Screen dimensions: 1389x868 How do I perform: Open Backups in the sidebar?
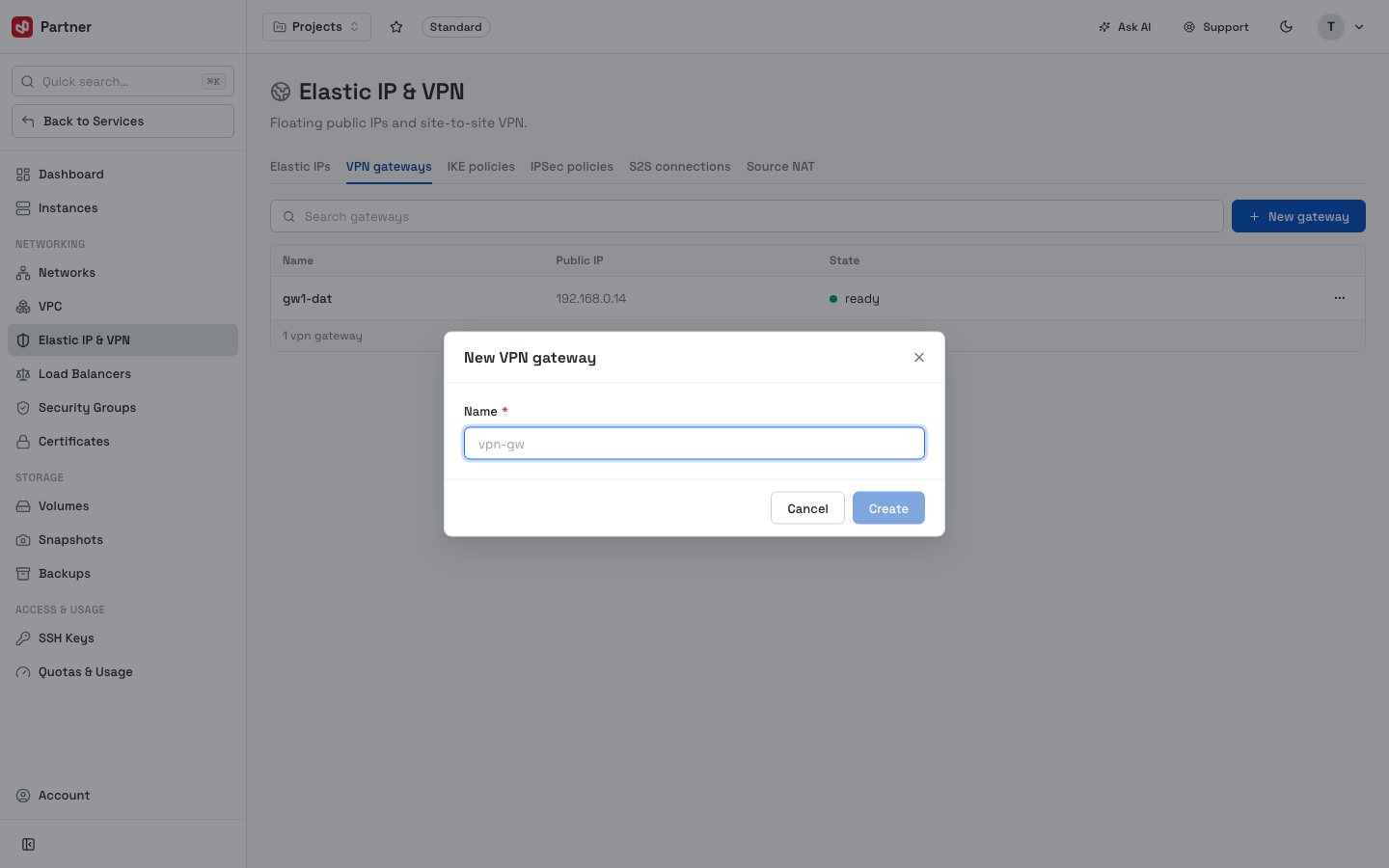point(123,574)
